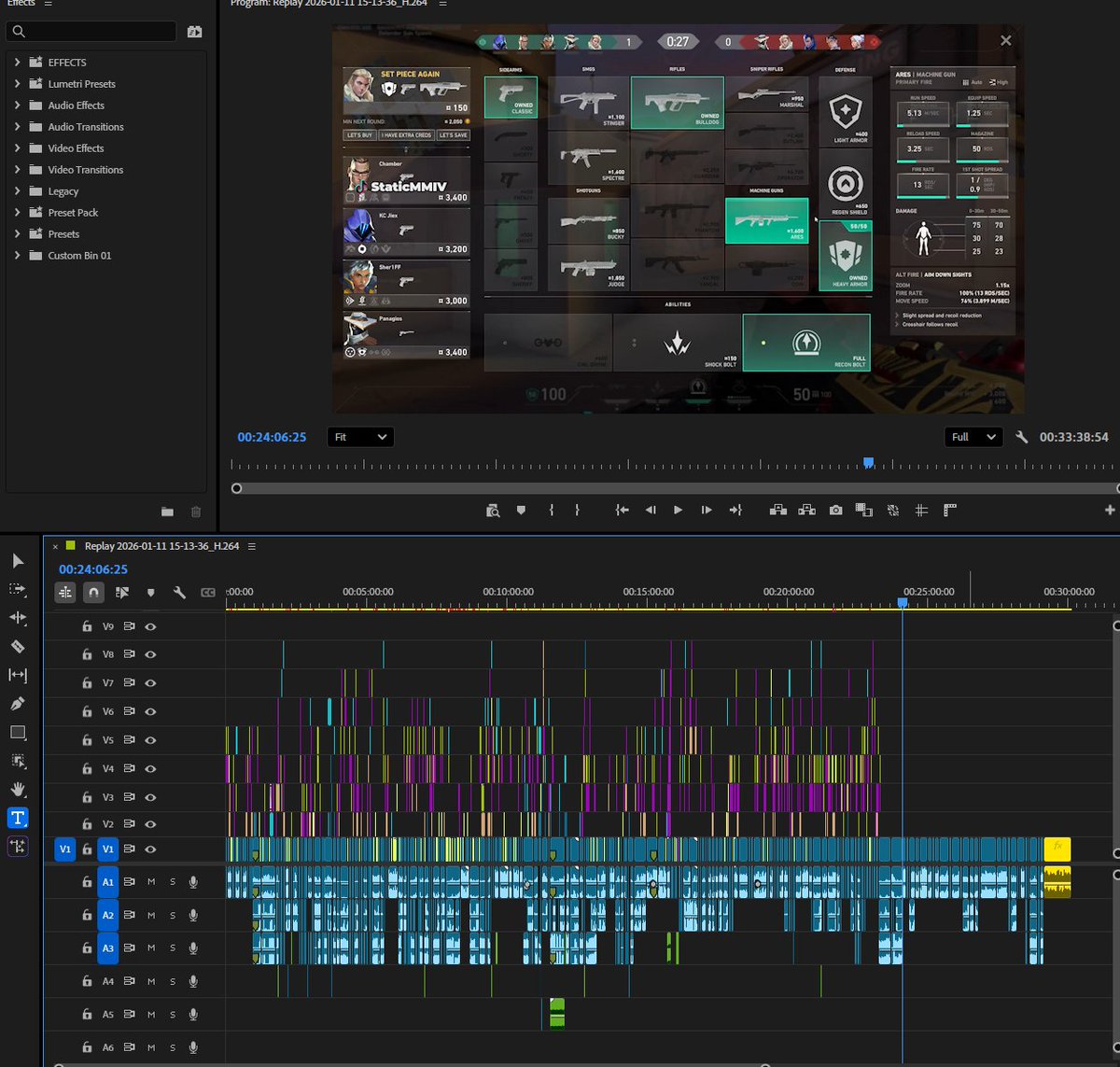Screen dimensions: 1120x1067
Task: Toggle Snap in Timeline magnet icon
Action: 93,592
